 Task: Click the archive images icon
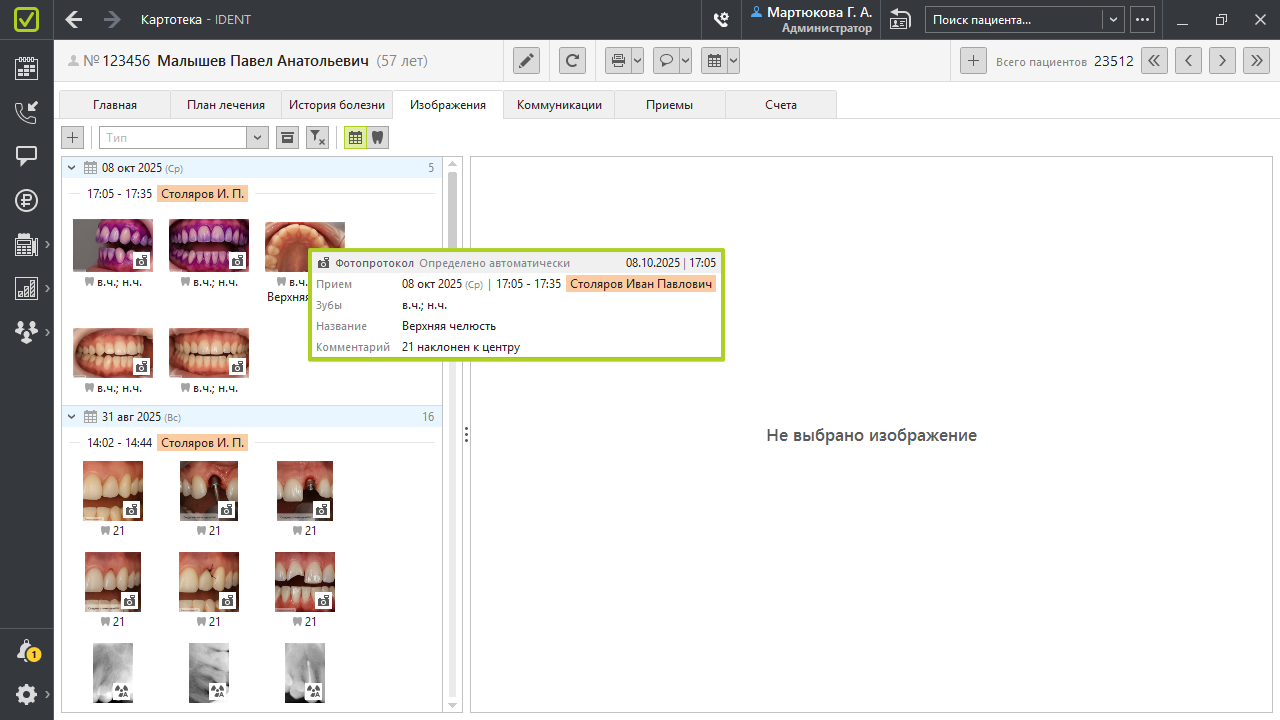[x=287, y=138]
